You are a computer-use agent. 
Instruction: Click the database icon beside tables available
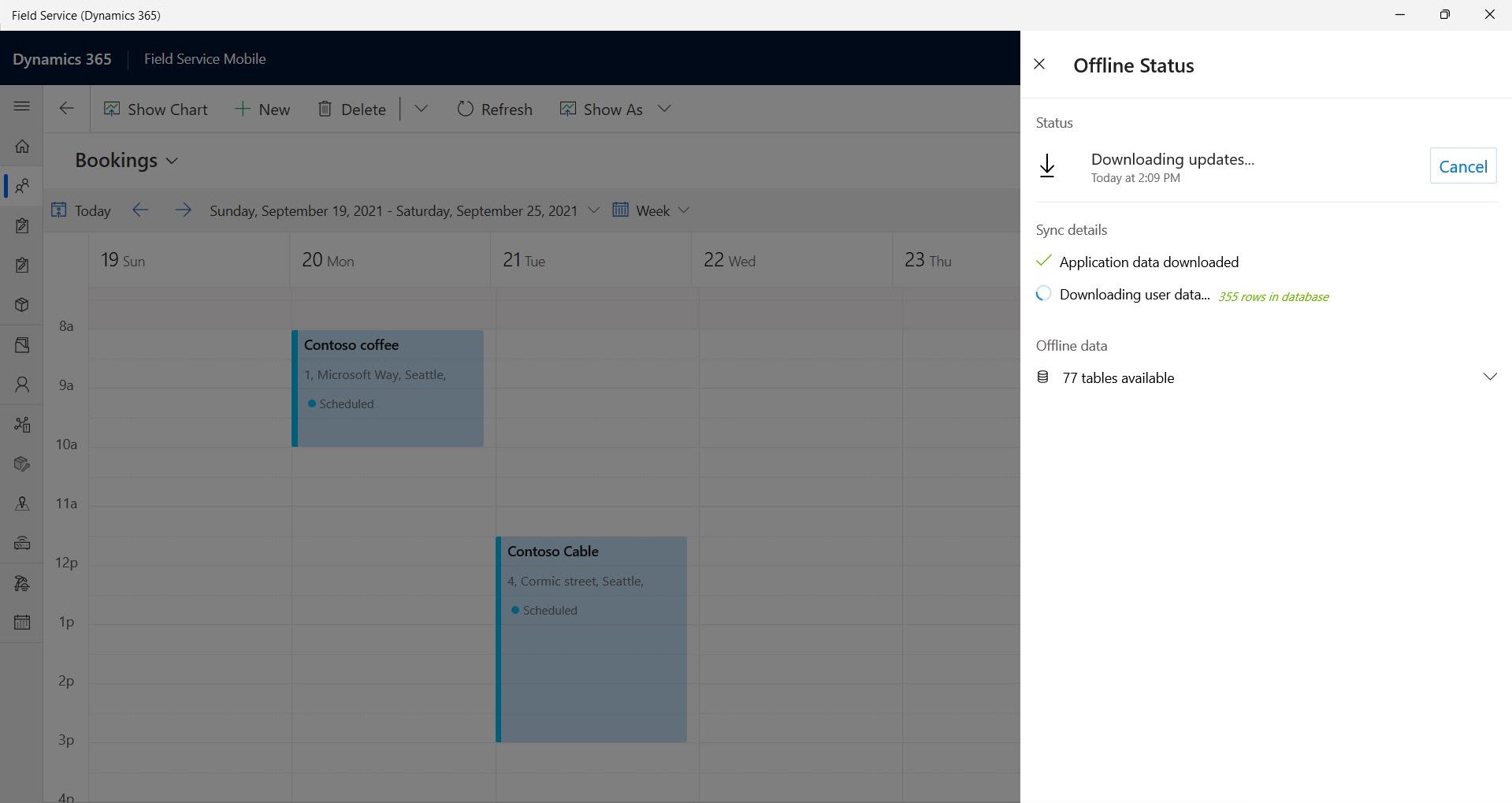coord(1043,377)
